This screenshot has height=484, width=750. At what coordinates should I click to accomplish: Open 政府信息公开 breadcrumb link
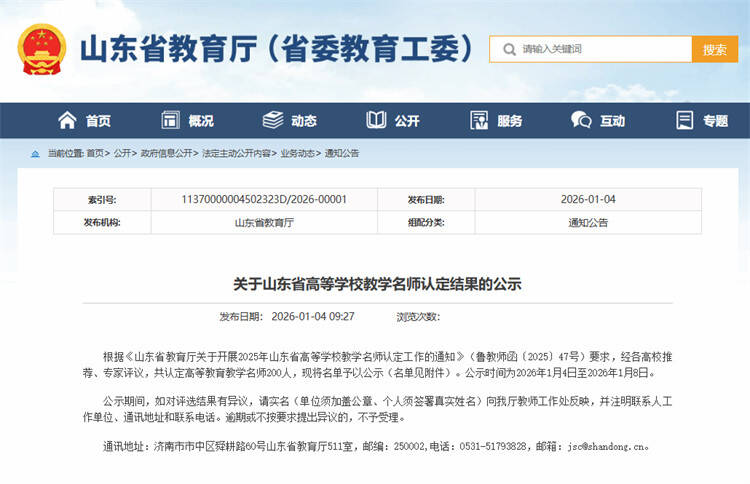(x=166, y=153)
